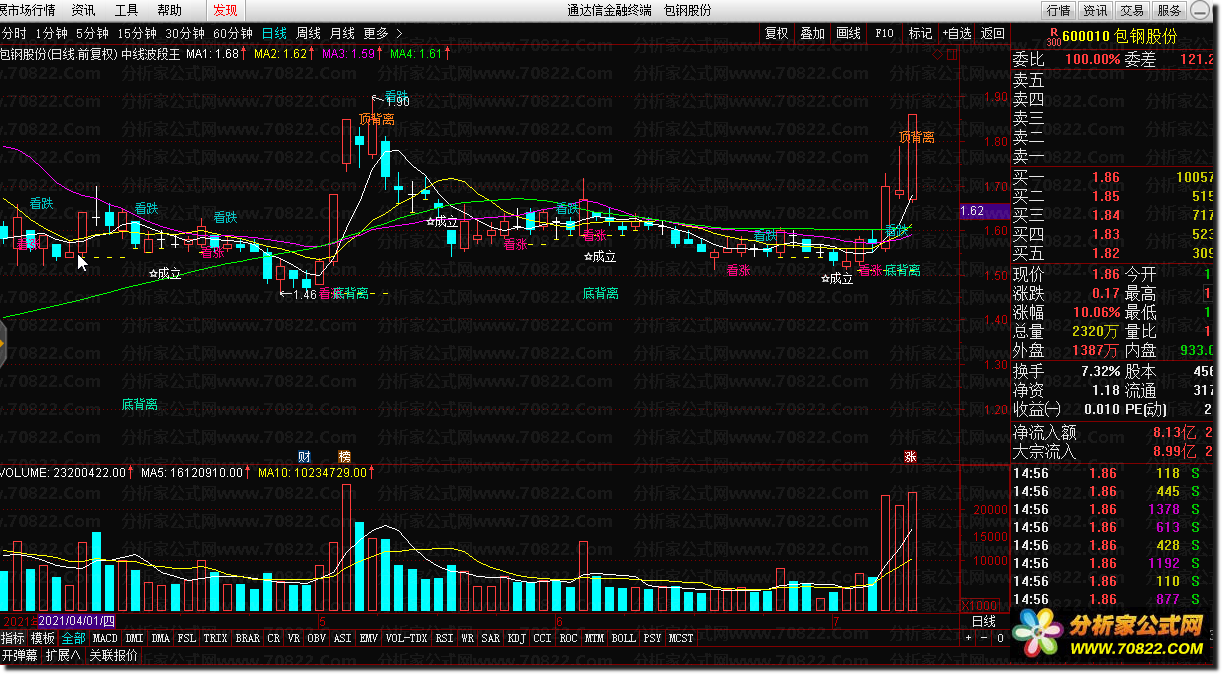The width and height of the screenshot is (1223, 674).
Task: Select the BRAR indicator
Action: coord(248,638)
